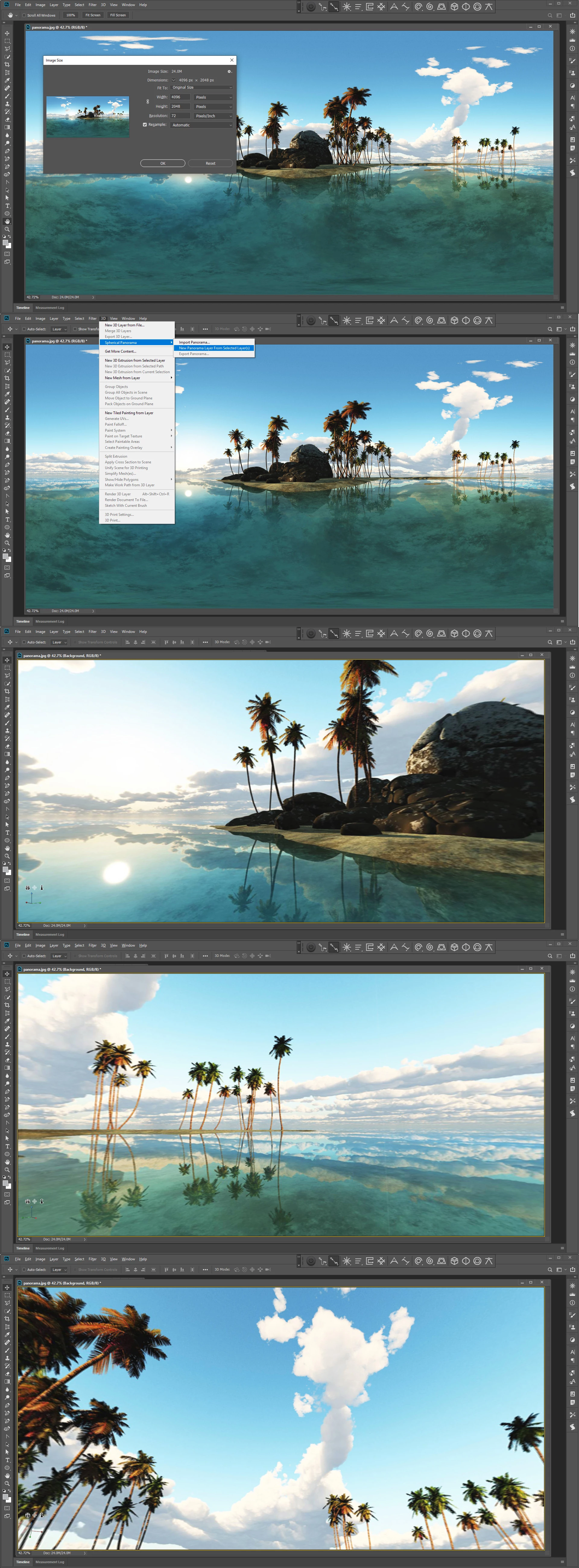The height and width of the screenshot is (1568, 579).
Task: Select the Crop tool beside the Image Size dialog
Action: pyautogui.click(x=7, y=65)
